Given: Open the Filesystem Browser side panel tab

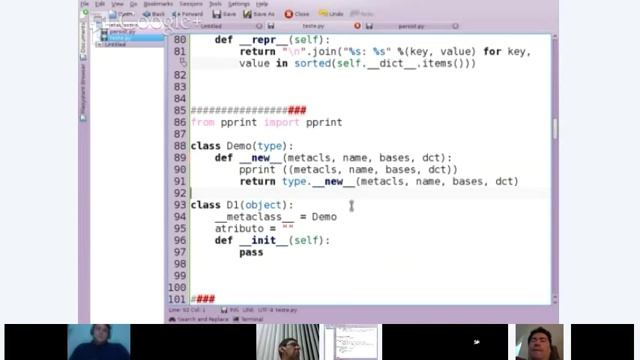Looking at the screenshot, I should (x=83, y=92).
